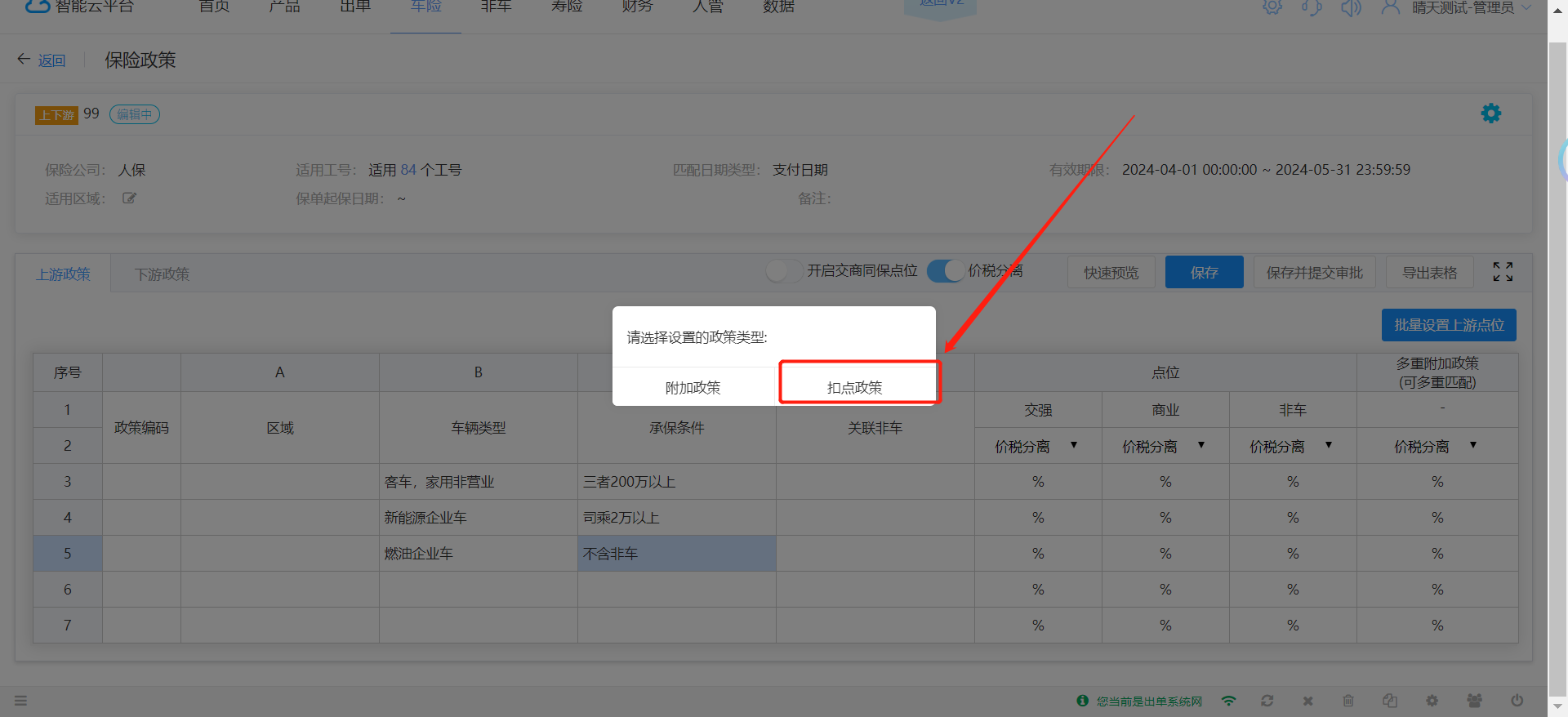
Task: Open the user group icon in bottom bar
Action: pos(1474,701)
